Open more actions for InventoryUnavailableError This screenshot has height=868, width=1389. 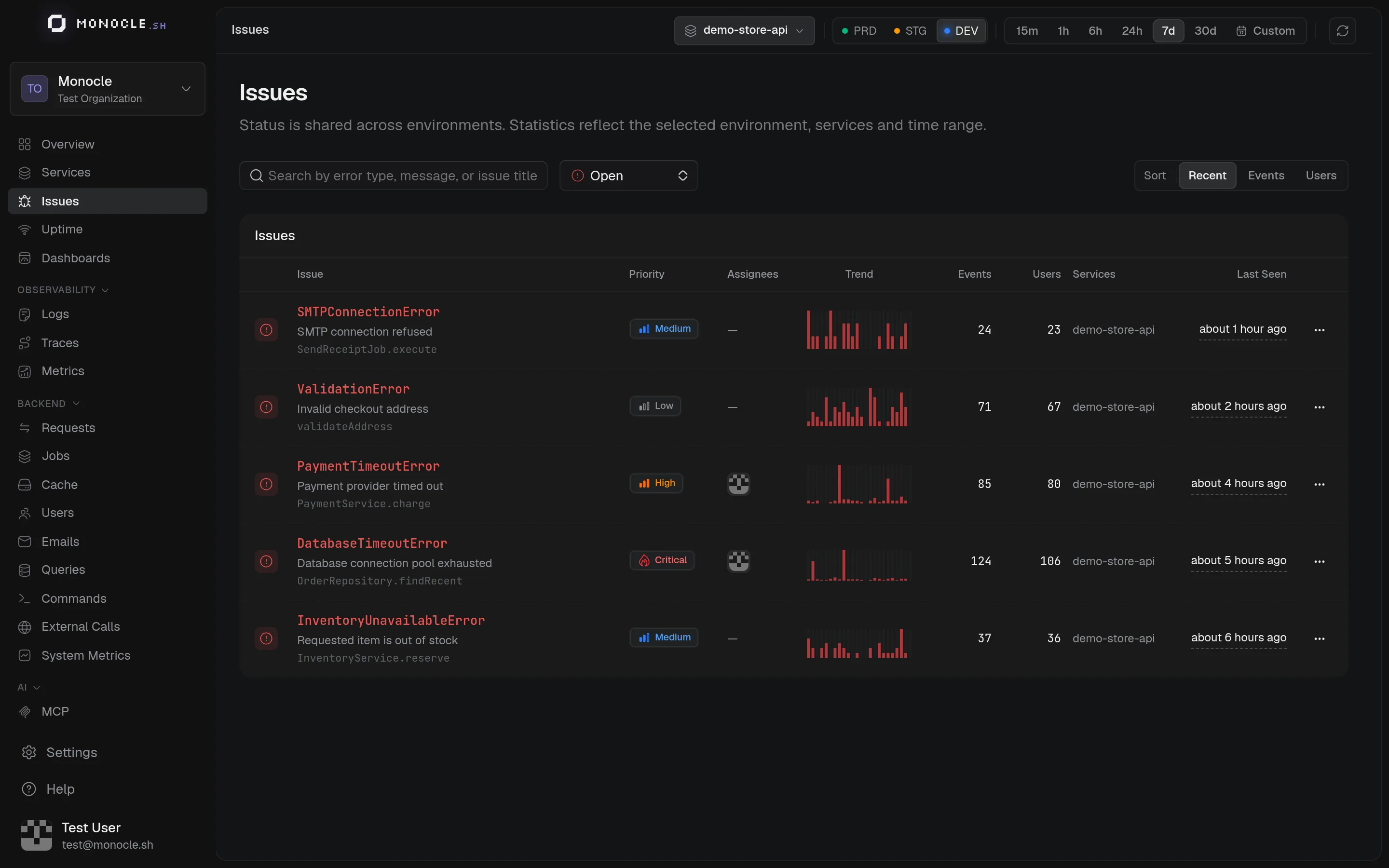point(1320,638)
